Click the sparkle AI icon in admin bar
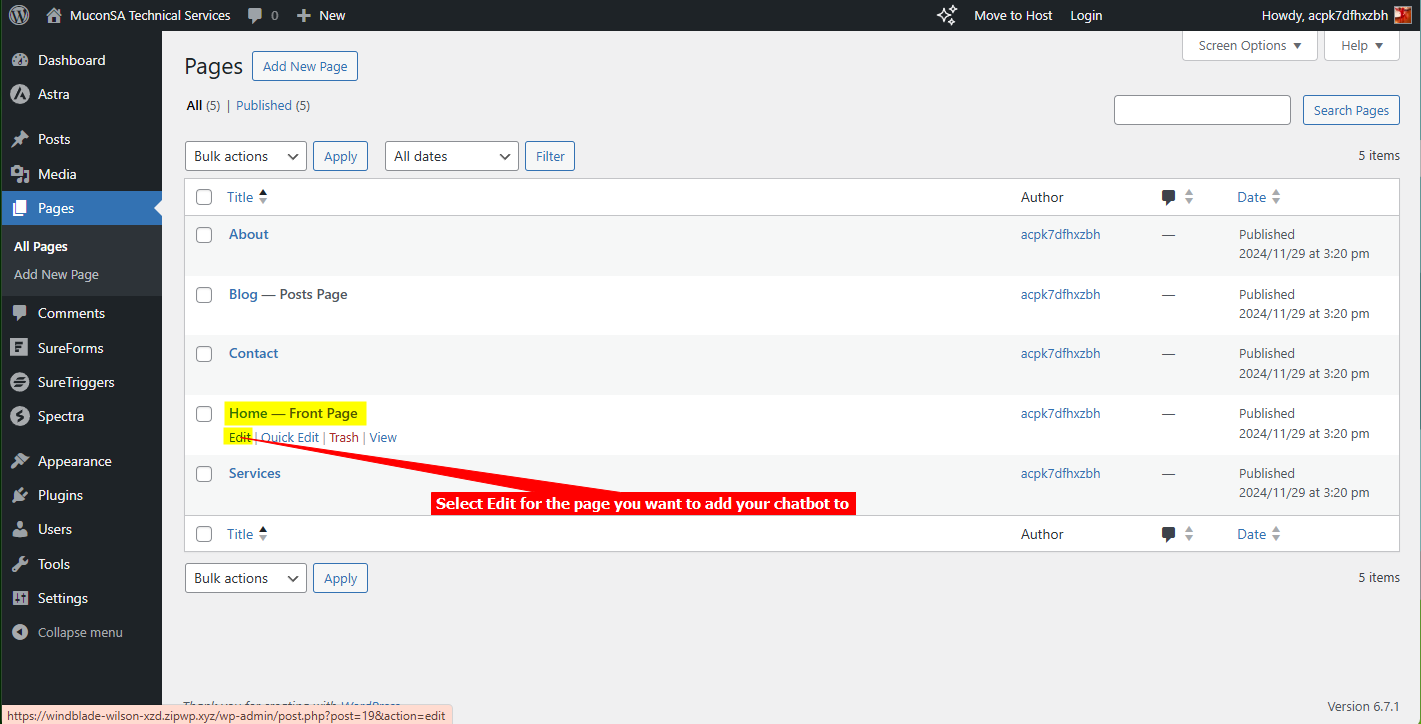Image resolution: width=1421 pixels, height=724 pixels. (x=946, y=15)
